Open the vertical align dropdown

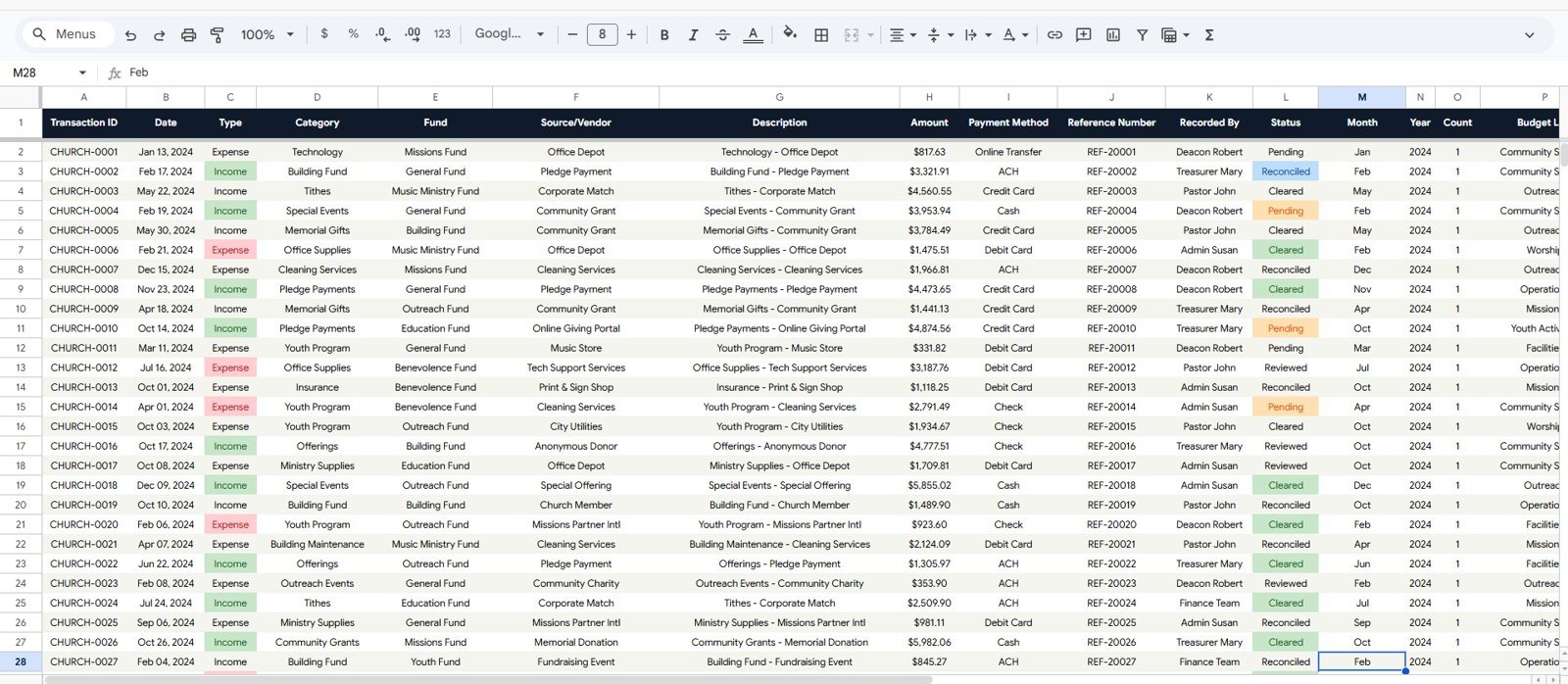pos(939,34)
